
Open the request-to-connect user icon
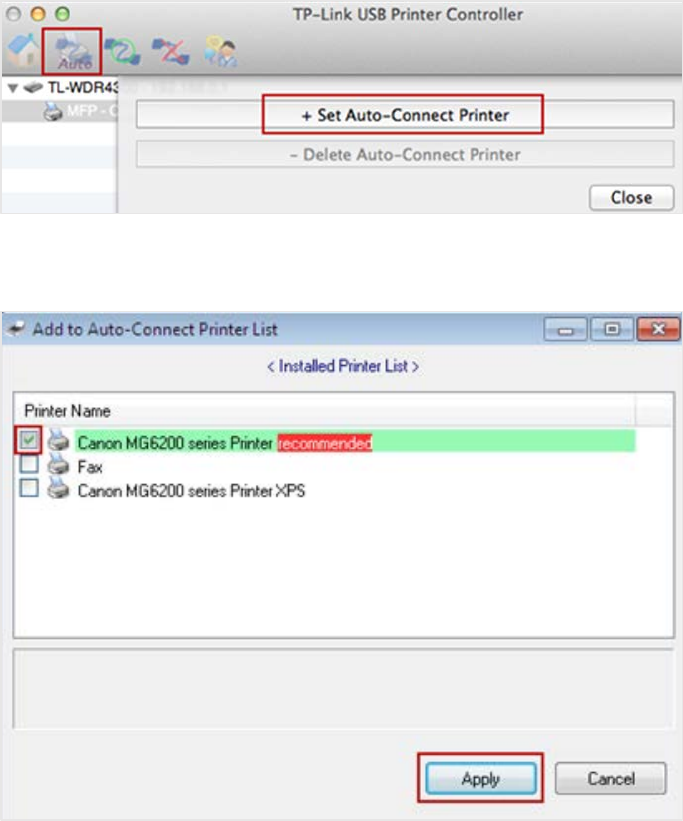[x=221, y=51]
